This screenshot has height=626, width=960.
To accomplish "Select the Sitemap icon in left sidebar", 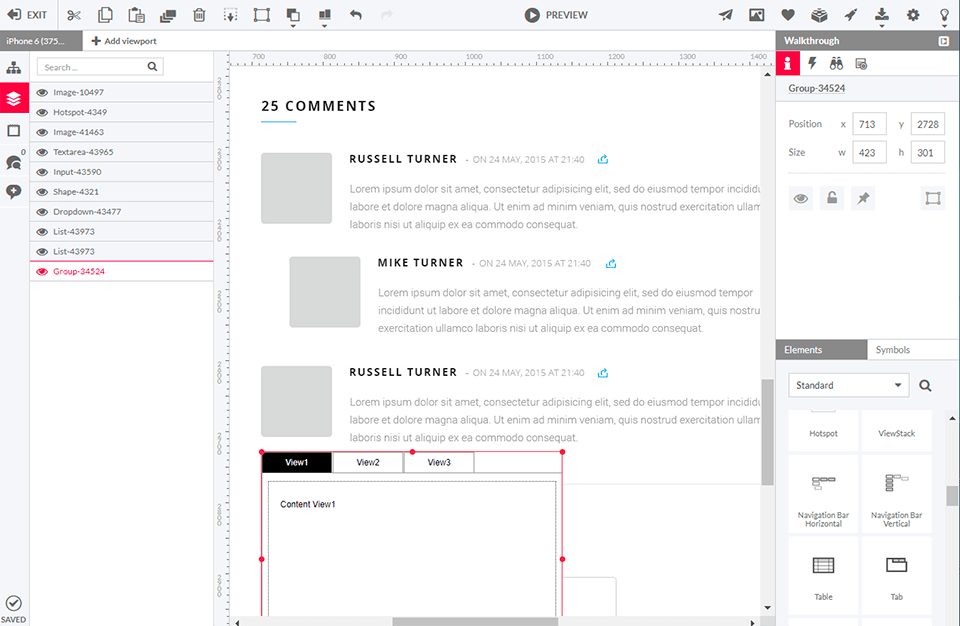I will 14,67.
